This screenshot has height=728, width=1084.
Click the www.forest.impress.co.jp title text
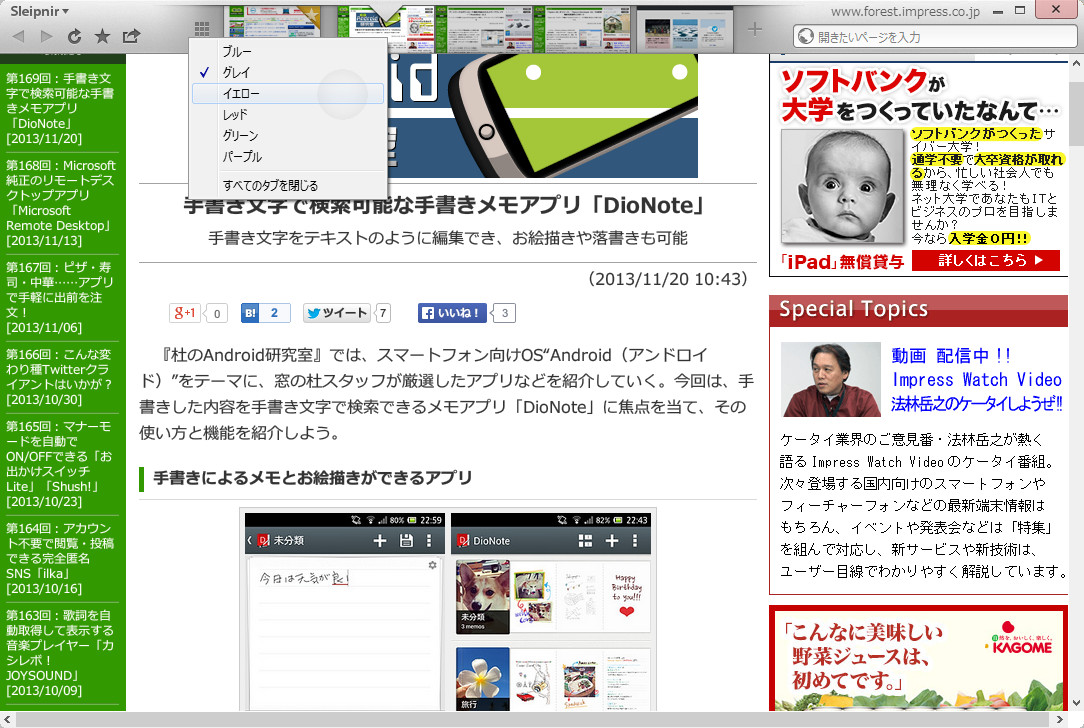(905, 11)
